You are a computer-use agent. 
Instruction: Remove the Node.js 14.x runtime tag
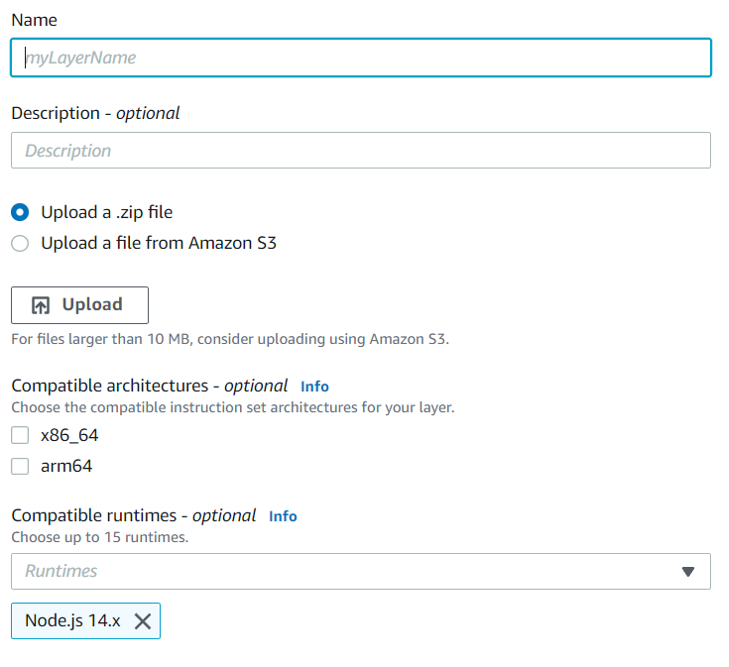point(143,621)
